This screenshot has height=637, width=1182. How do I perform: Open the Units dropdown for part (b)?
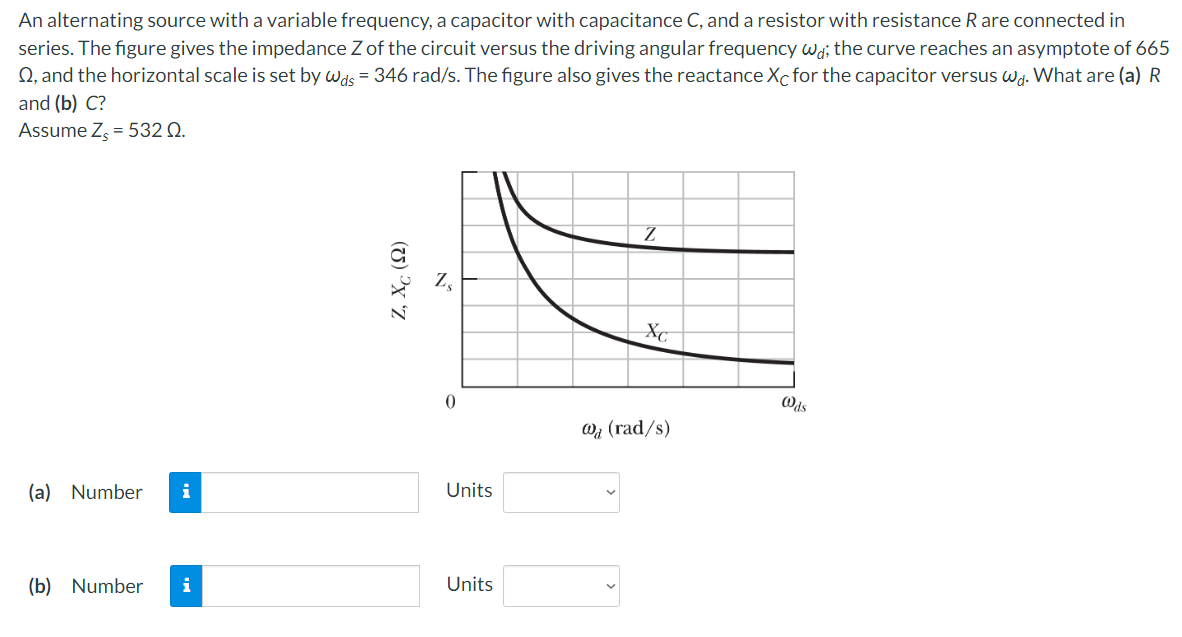click(561, 585)
